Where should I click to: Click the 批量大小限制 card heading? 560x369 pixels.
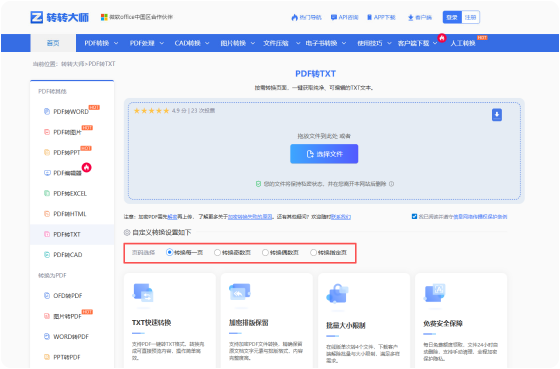pyautogui.click(x=346, y=325)
